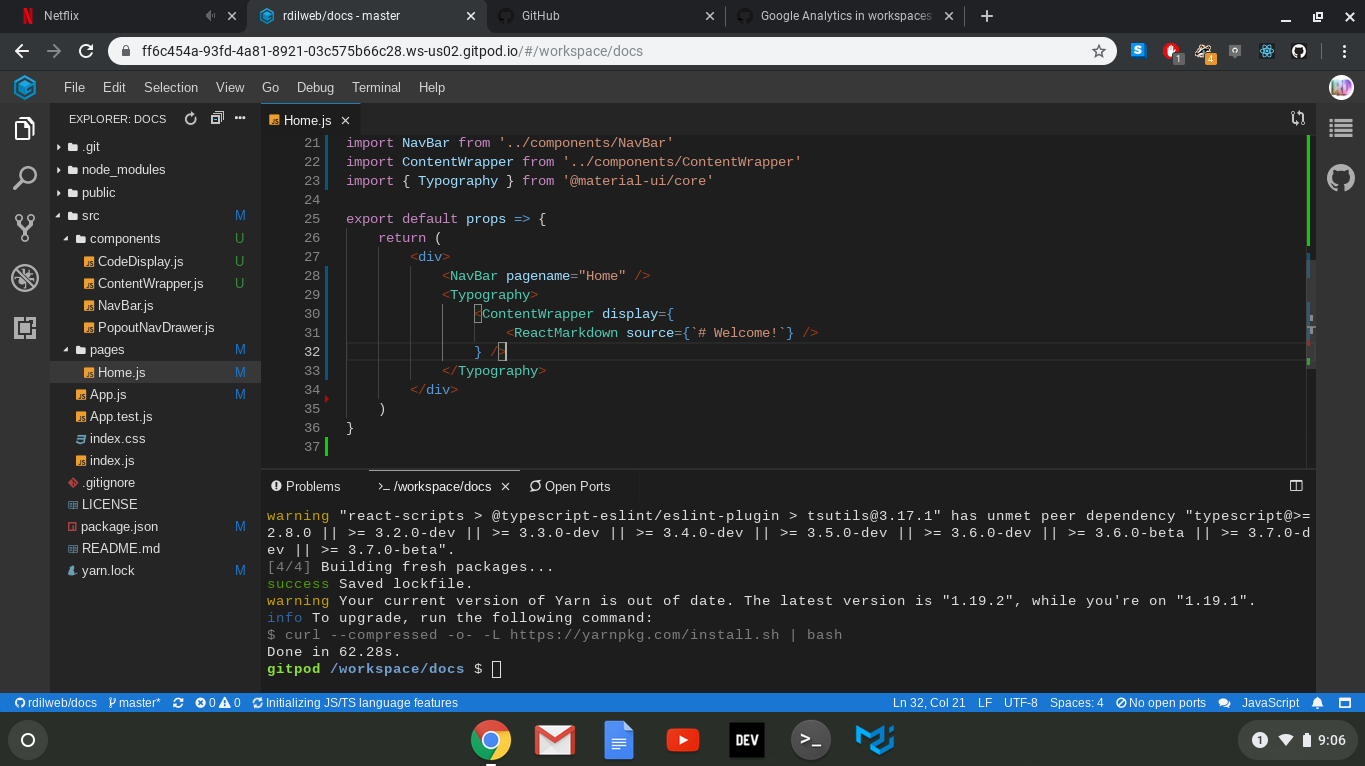Image resolution: width=1365 pixels, height=766 pixels.
Task: Click the user avatar in the top right
Action: (x=1340, y=88)
